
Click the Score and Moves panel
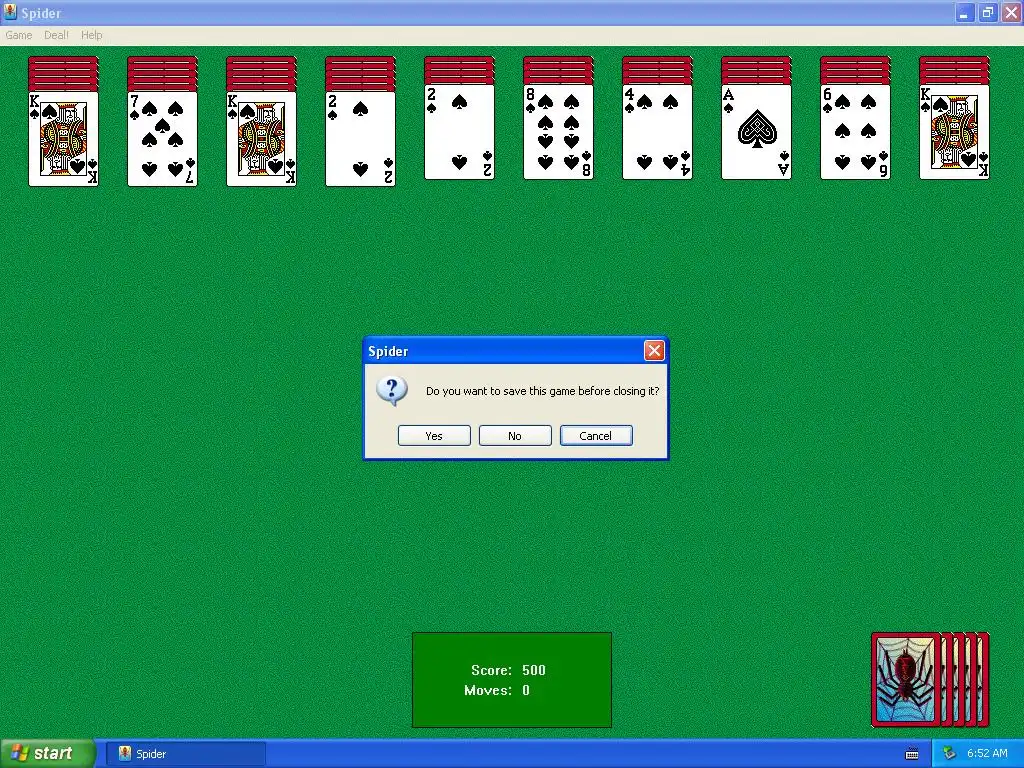coord(512,680)
